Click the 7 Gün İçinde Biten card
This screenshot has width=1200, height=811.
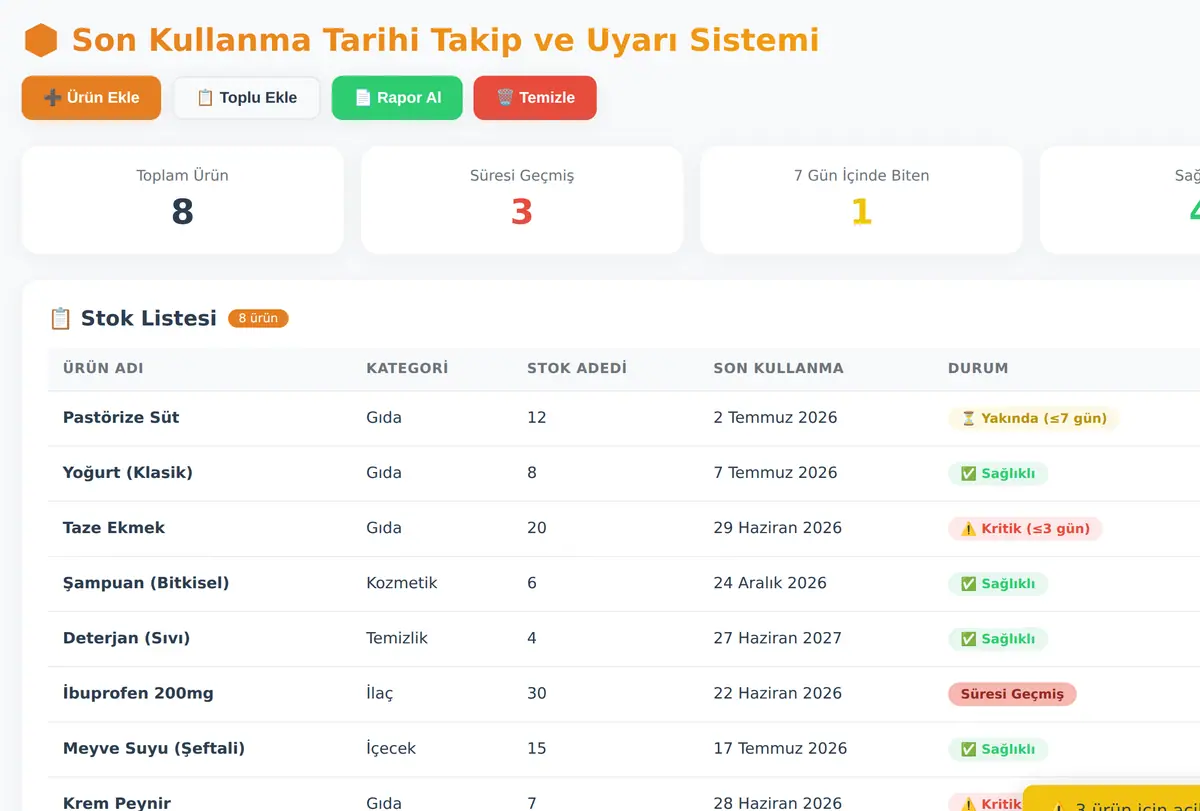coord(861,200)
